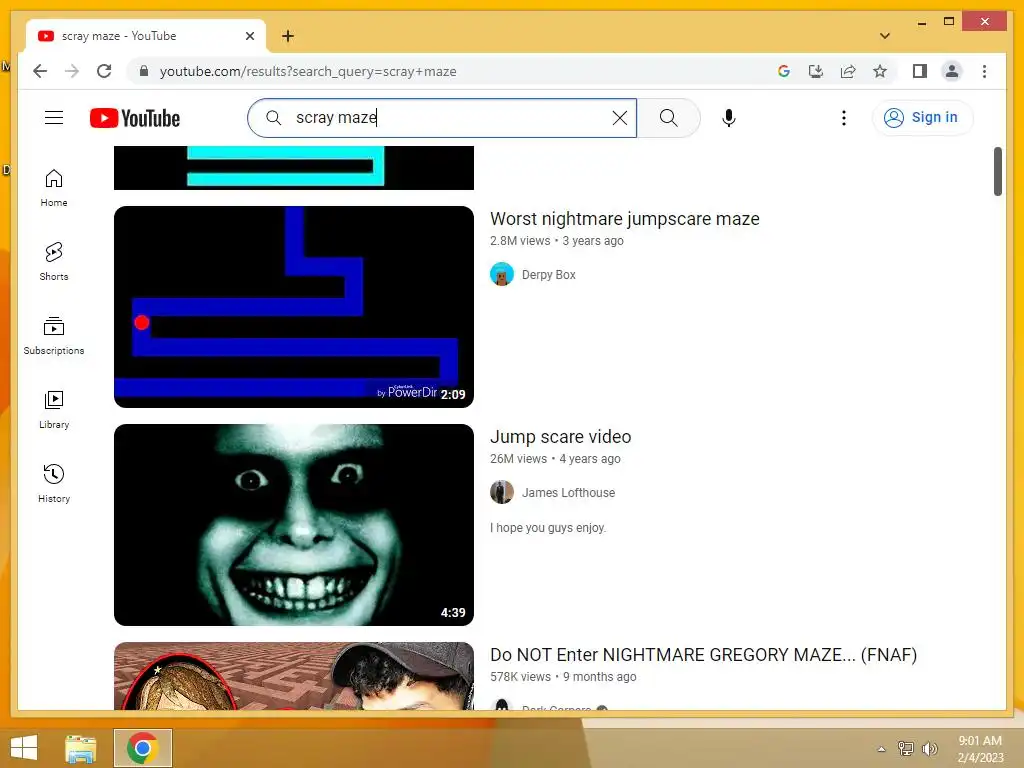Open the Chrome profile avatar
The image size is (1024, 768).
pyautogui.click(x=952, y=71)
